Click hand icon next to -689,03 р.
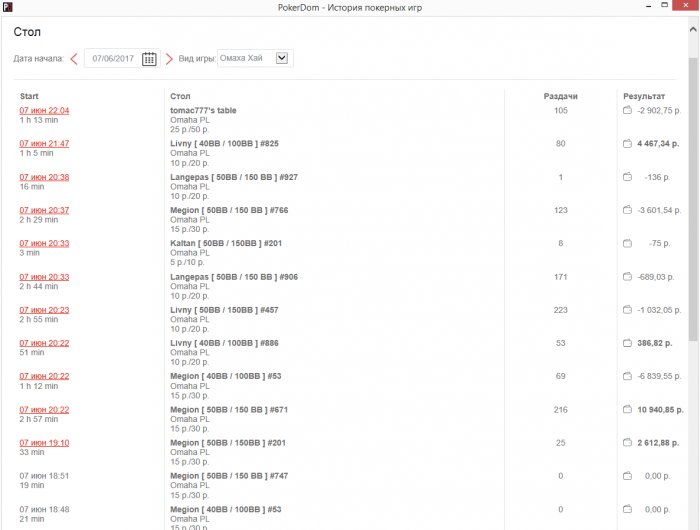 tap(627, 276)
